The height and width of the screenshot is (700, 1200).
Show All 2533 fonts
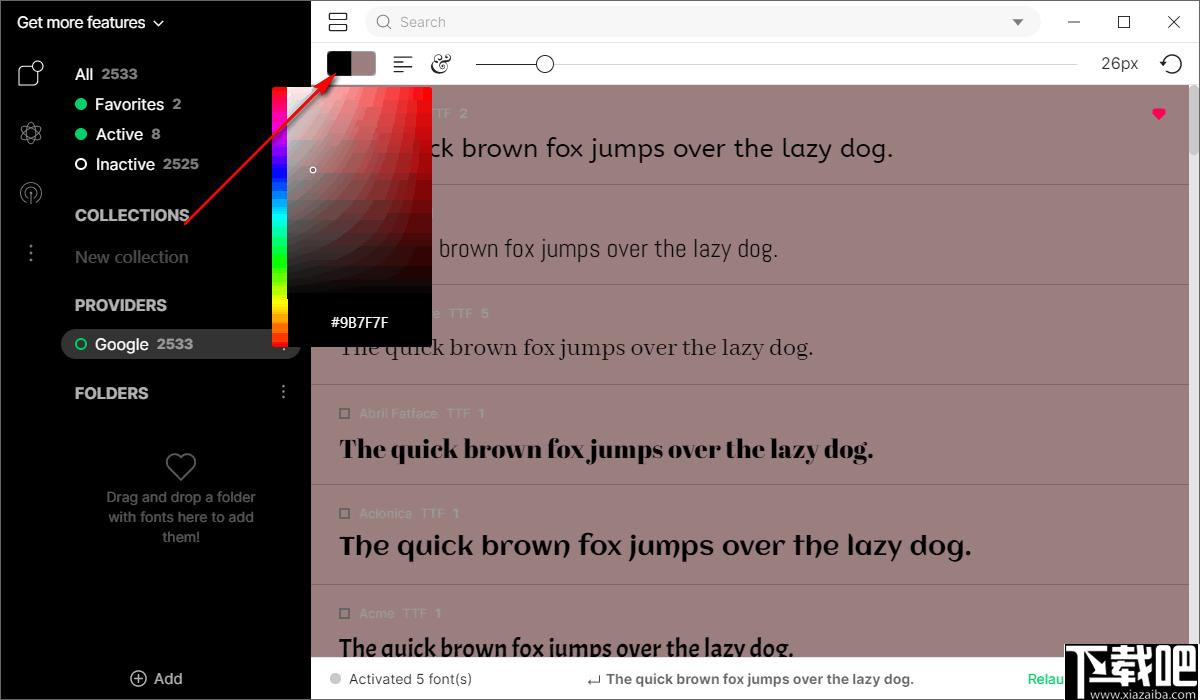[x=106, y=74]
